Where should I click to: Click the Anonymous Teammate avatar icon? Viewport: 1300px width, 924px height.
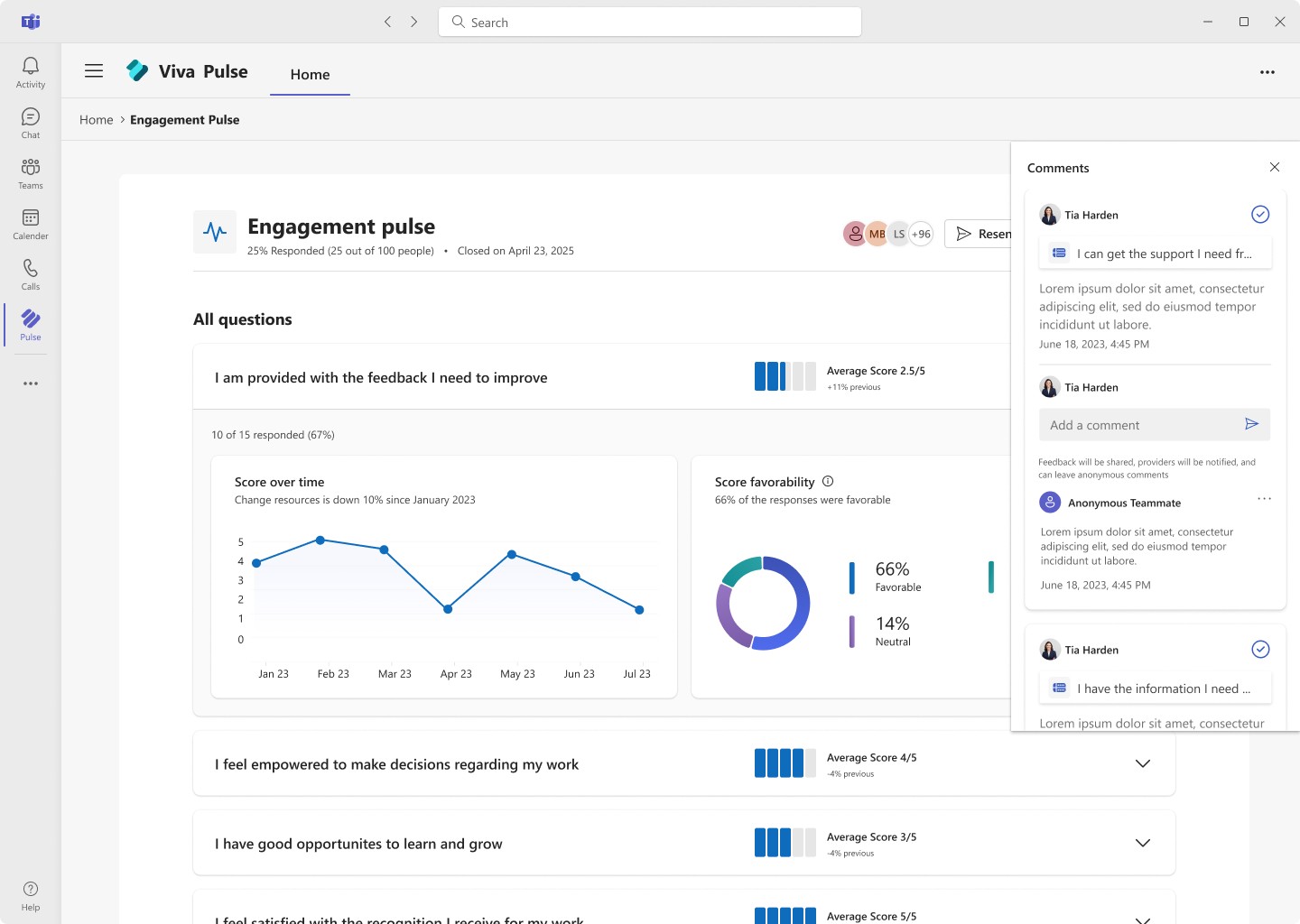click(1050, 503)
